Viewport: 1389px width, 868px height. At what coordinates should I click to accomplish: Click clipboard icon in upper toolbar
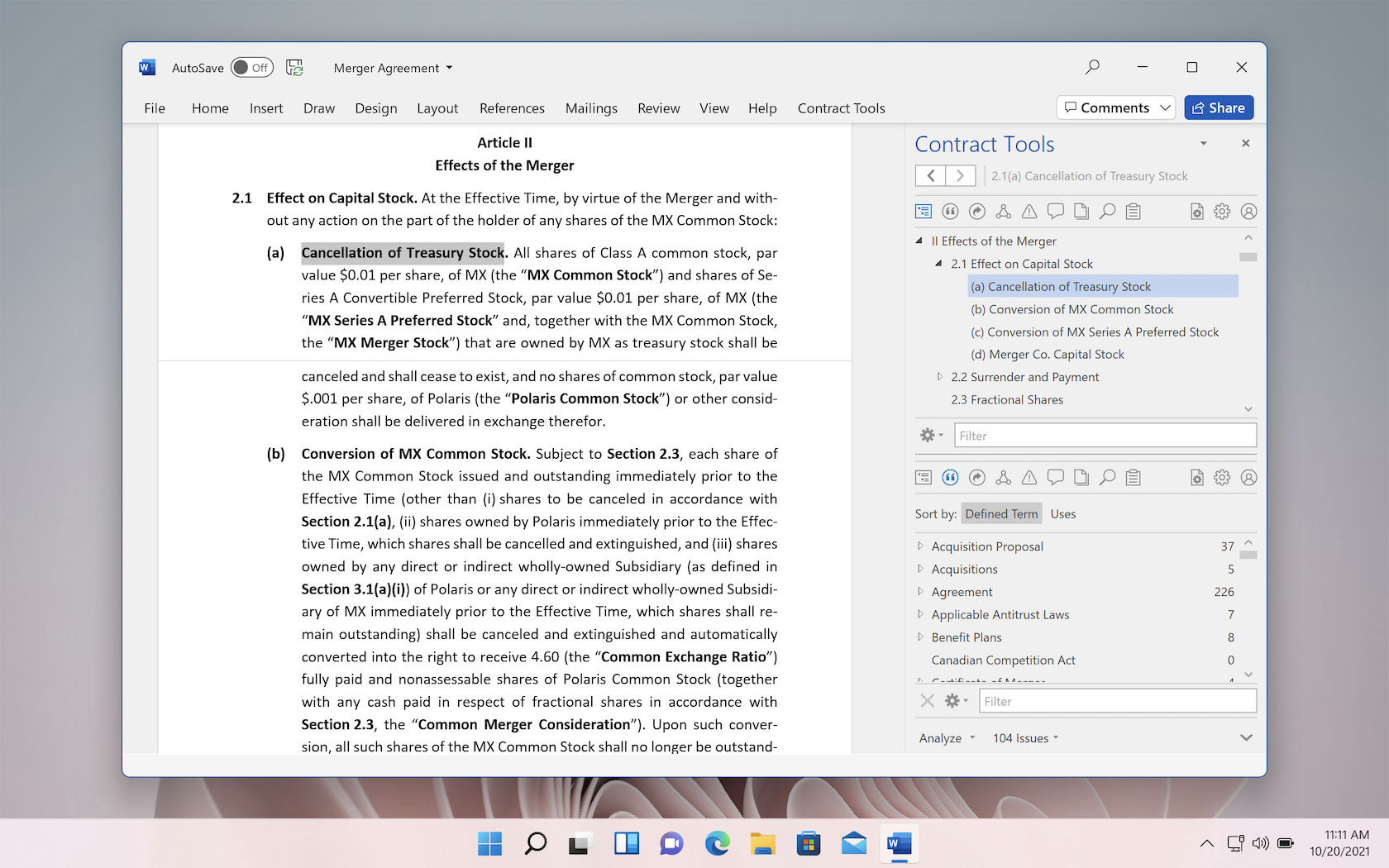pyautogui.click(x=1134, y=212)
